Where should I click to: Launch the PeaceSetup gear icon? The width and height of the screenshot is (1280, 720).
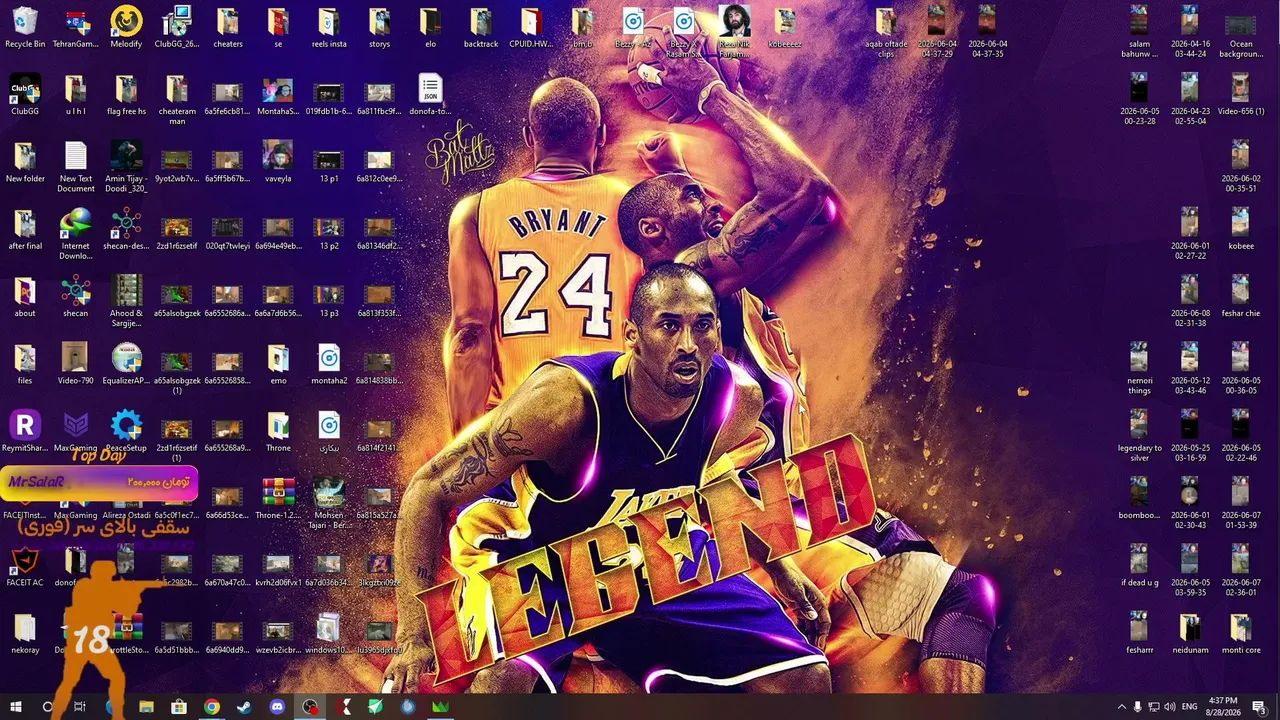click(x=126, y=430)
